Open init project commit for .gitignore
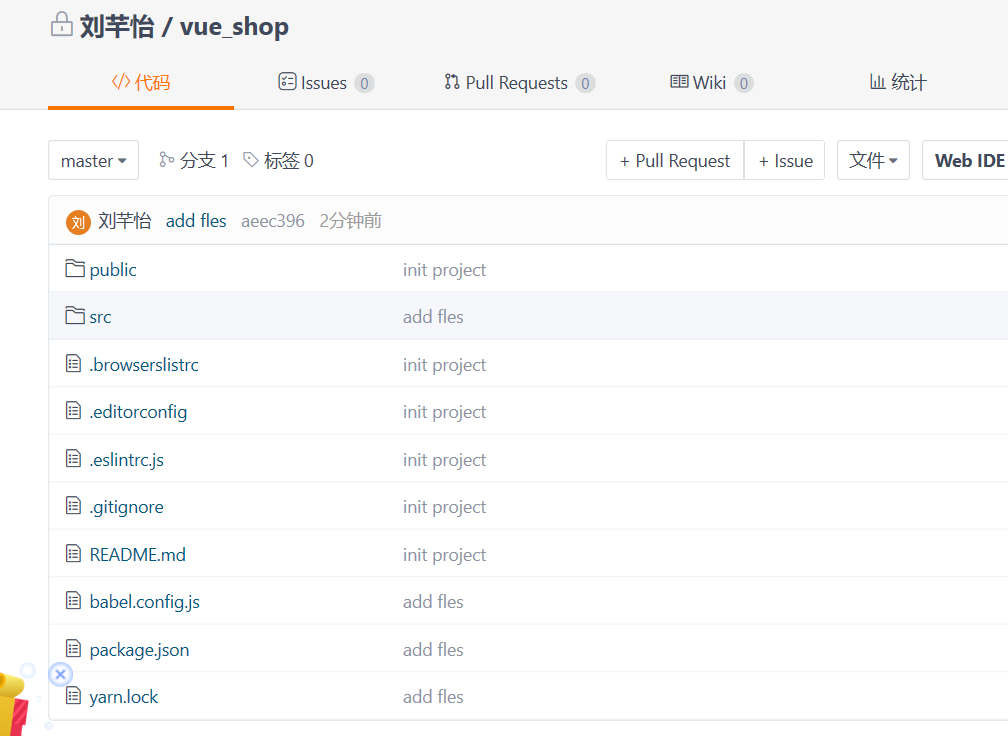Image resolution: width=1008 pixels, height=736 pixels. coord(444,507)
